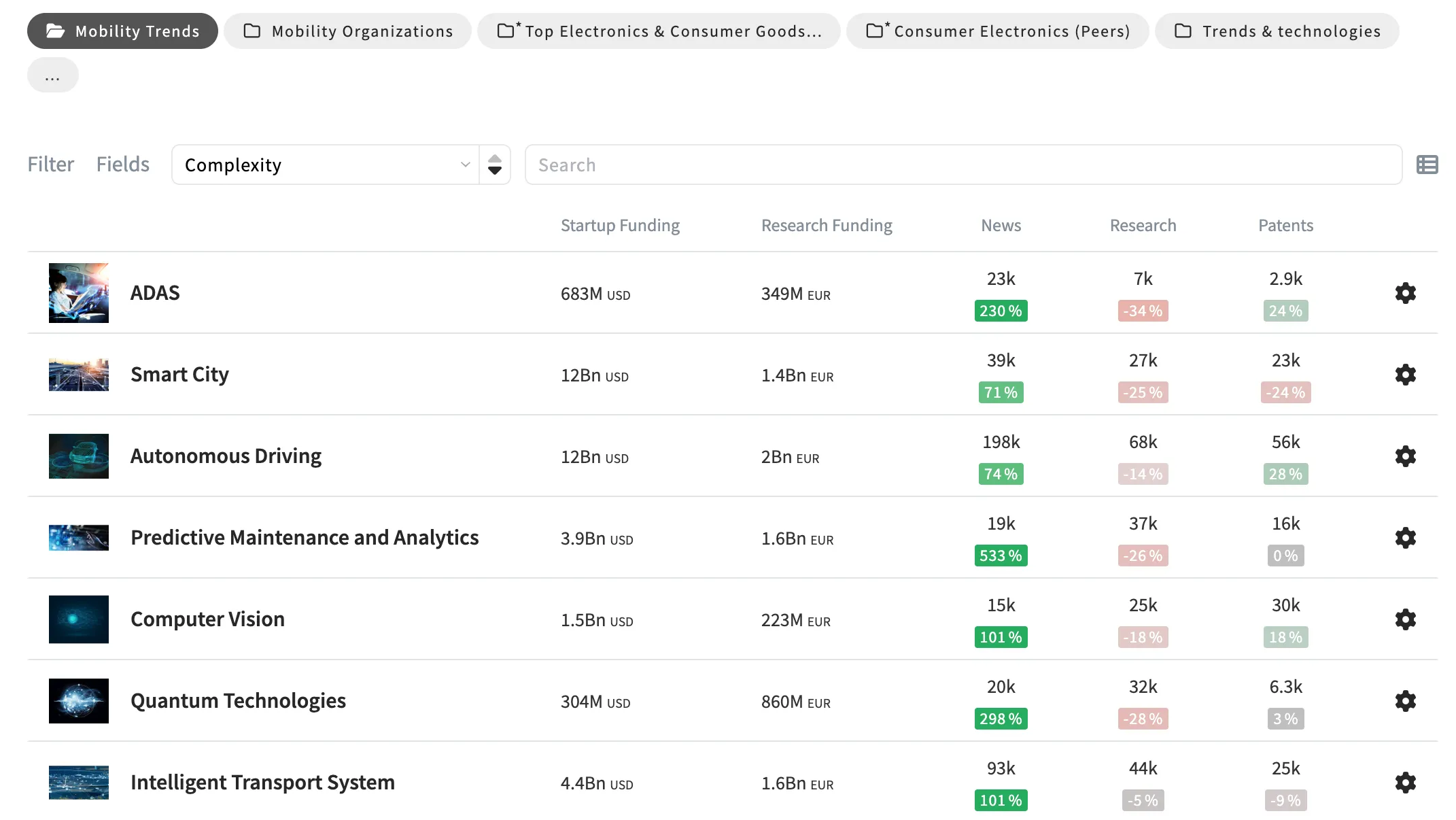
Task: Click gear icon for Smart City
Action: pos(1405,375)
